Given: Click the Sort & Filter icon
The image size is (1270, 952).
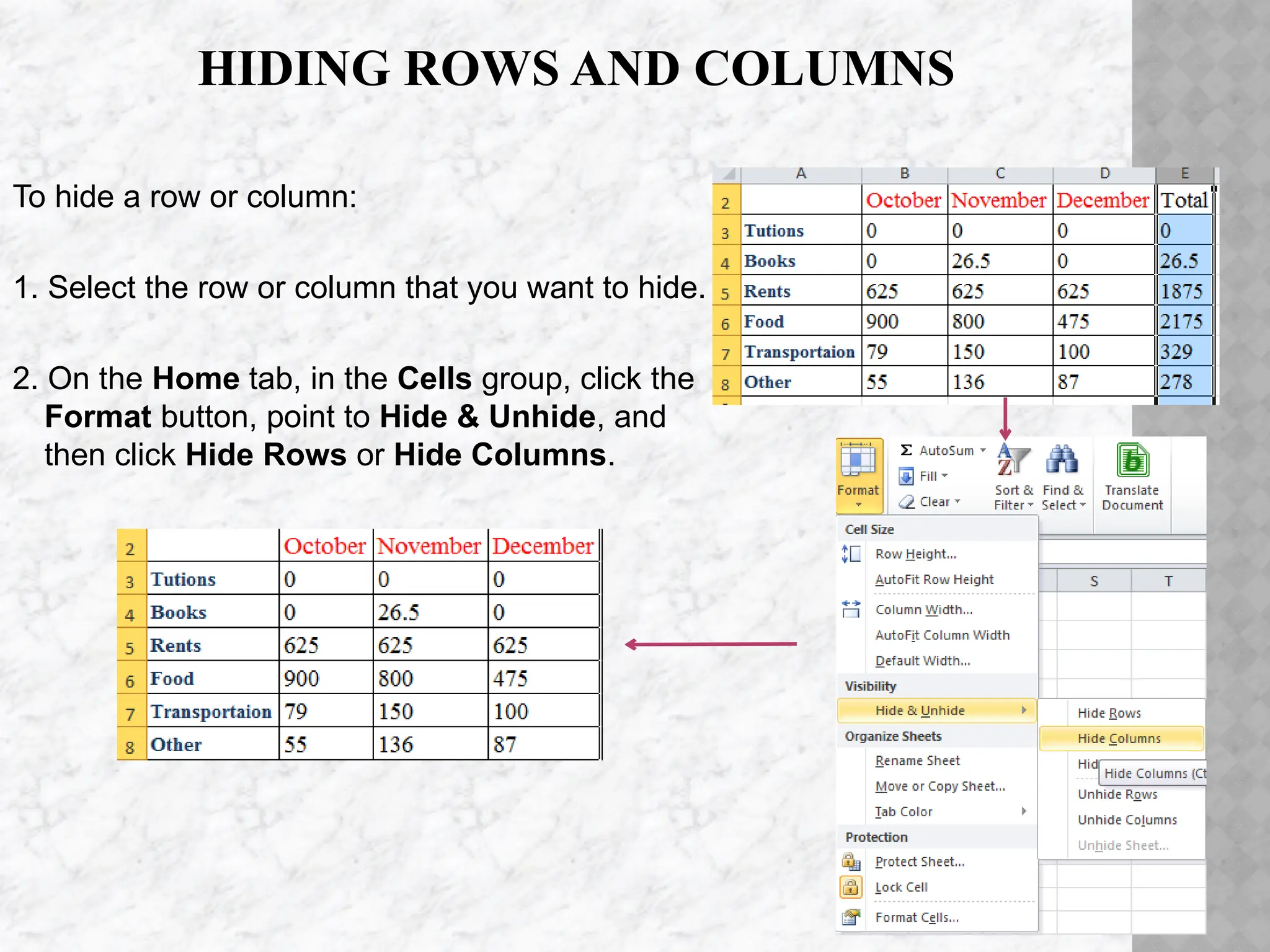Looking at the screenshot, I should click(1013, 461).
